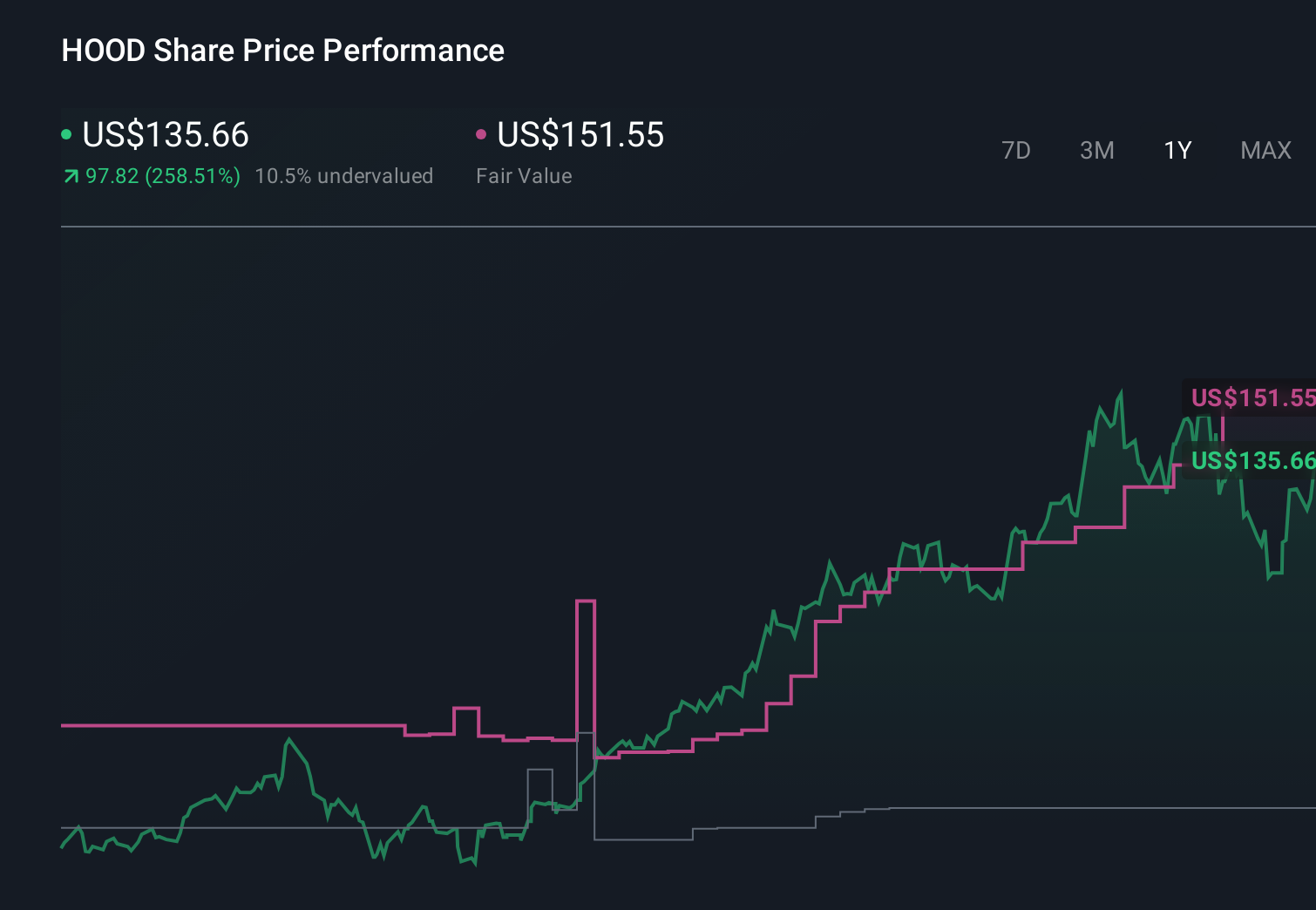The image size is (1316, 910).
Task: Toggle the Fair Value series visibility
Action: 580,135
